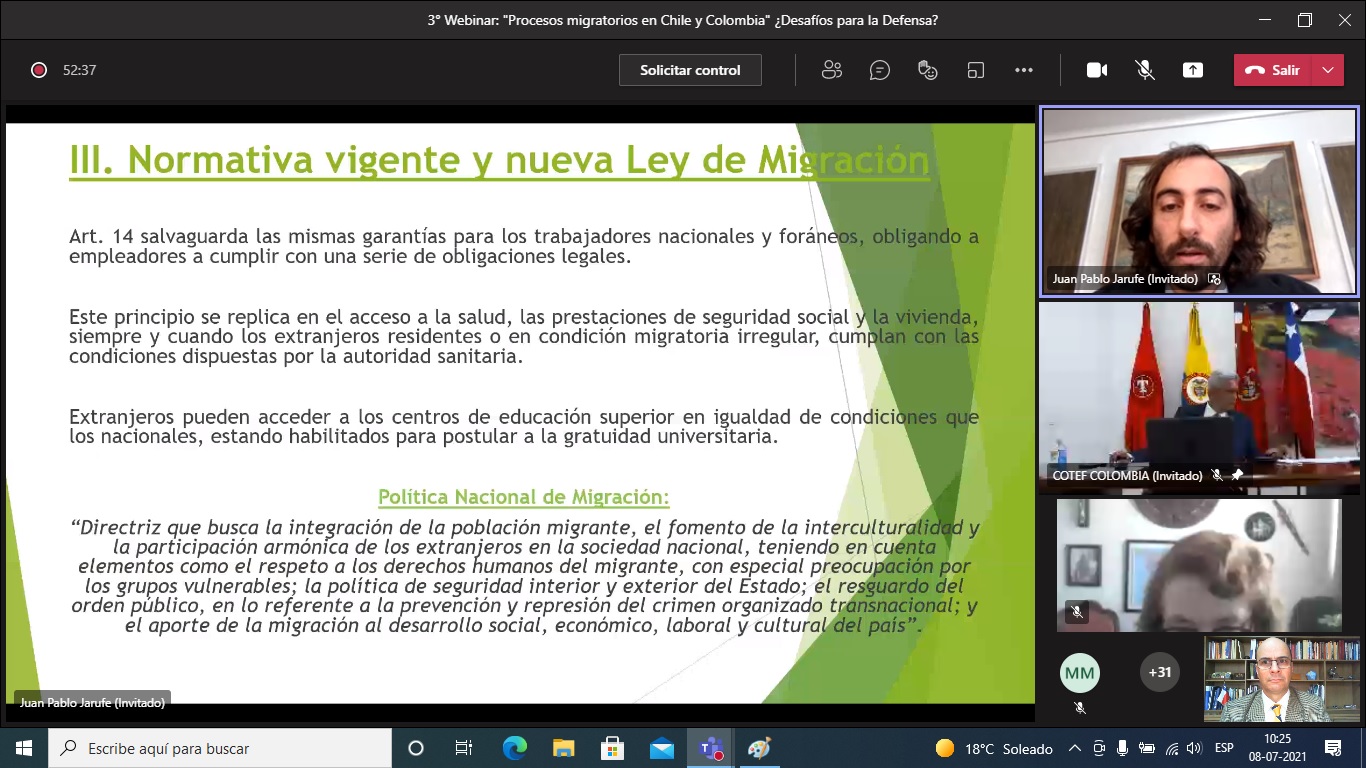Open the breakout rooms icon

pyautogui.click(x=976, y=70)
